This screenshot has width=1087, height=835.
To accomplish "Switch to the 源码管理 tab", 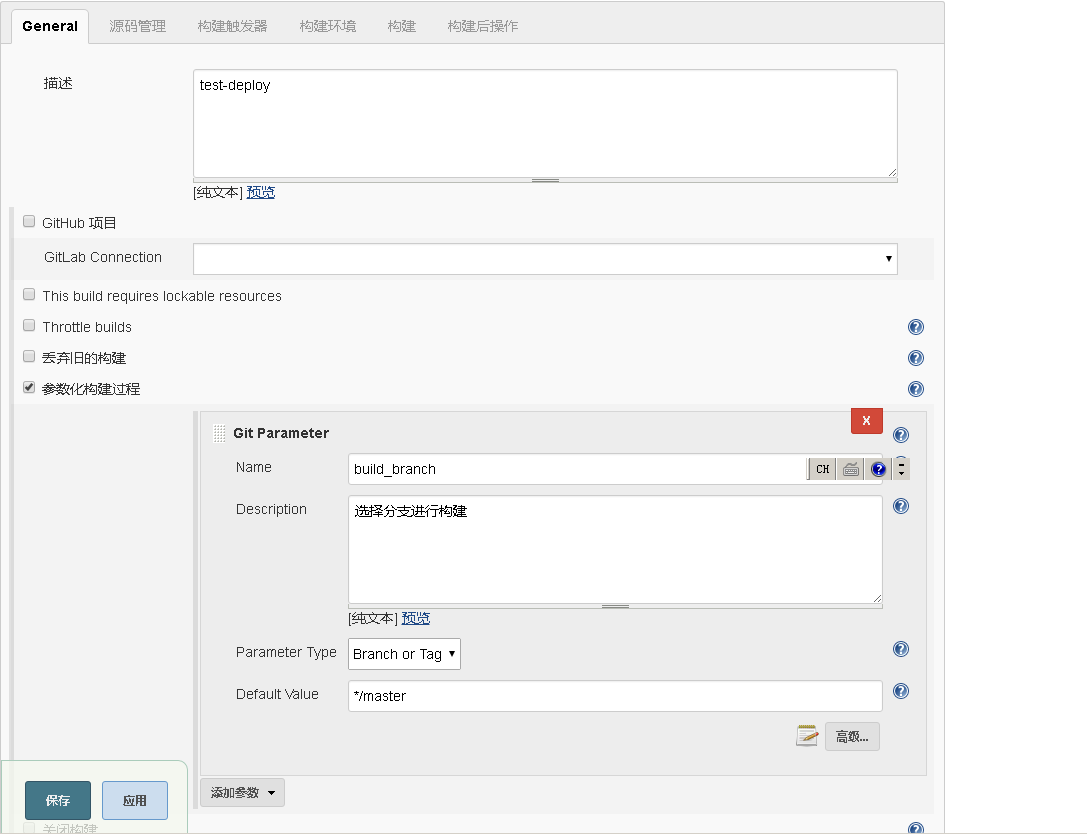I will pyautogui.click(x=137, y=26).
